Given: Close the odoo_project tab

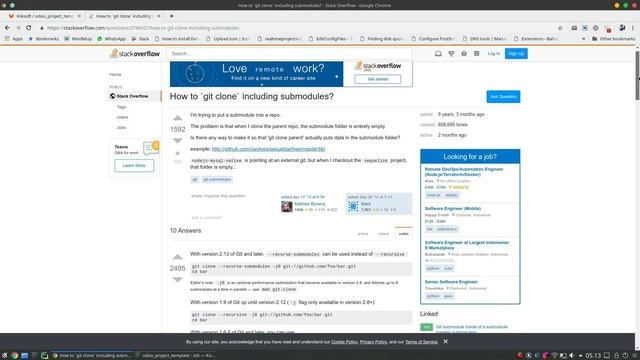Looking at the screenshot, I should [x=79, y=16].
